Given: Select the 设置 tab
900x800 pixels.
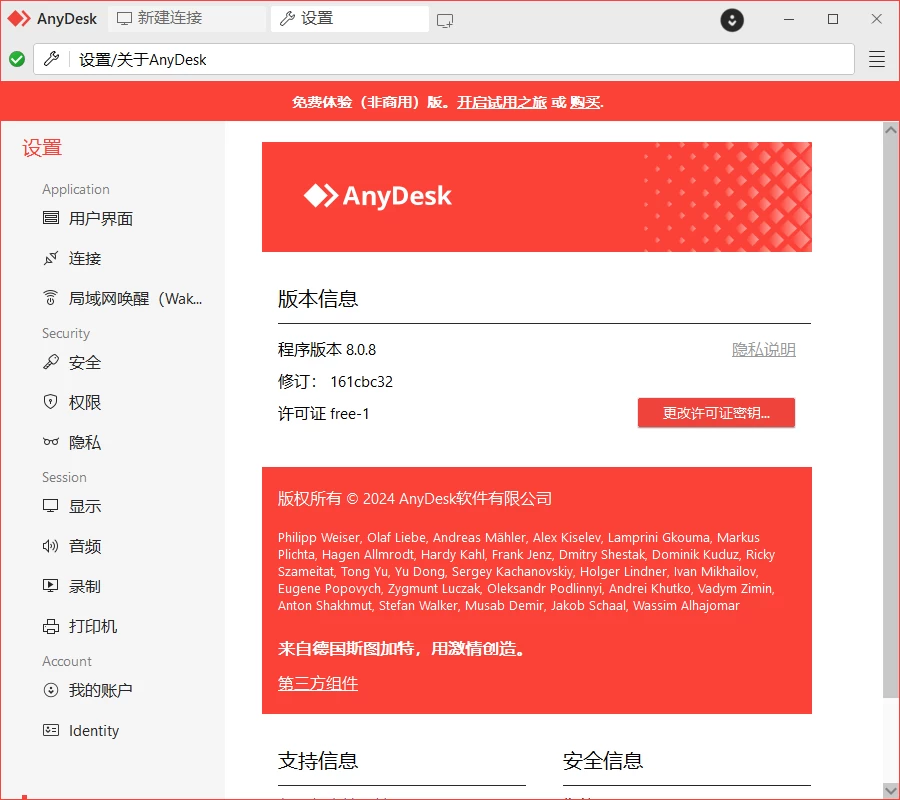Looking at the screenshot, I should (350, 19).
